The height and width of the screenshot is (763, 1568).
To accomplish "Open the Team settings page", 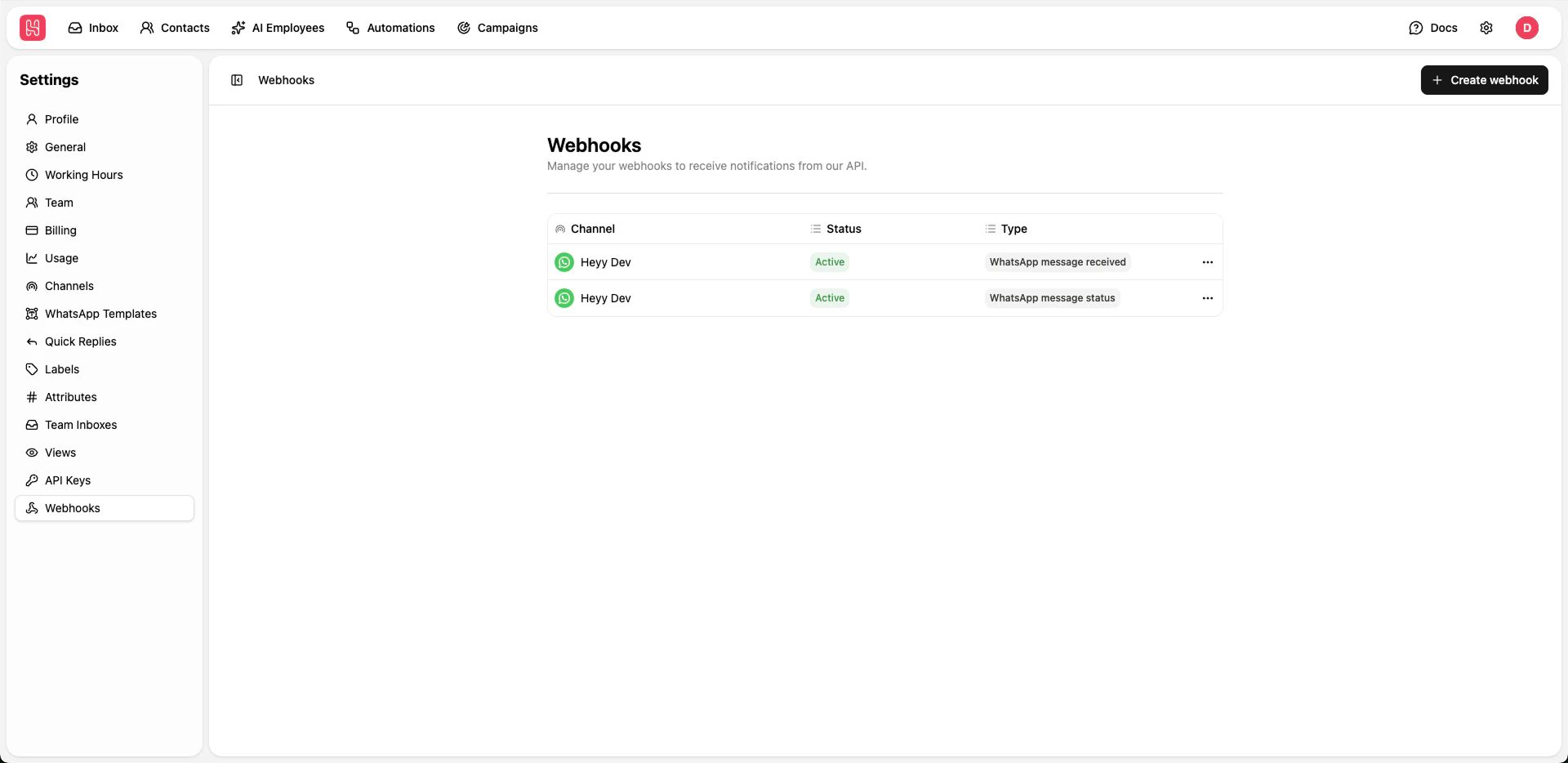I will (x=105, y=203).
